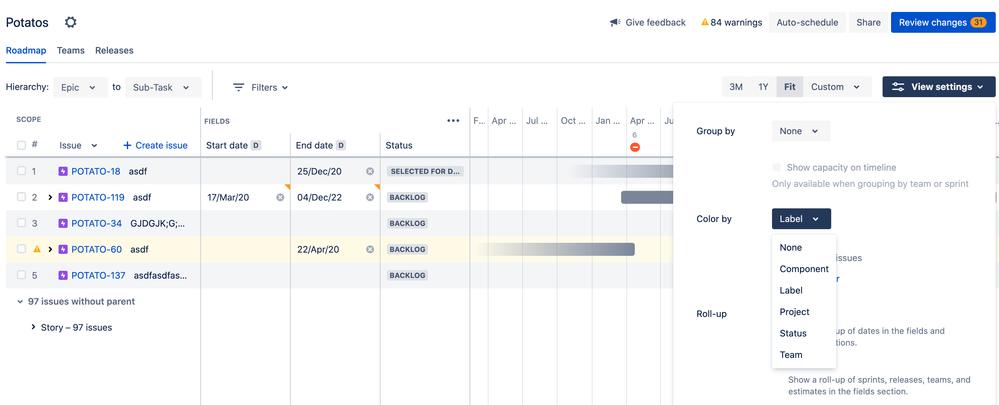
Task: Click the POTATO-137 epic type icon
Action: coord(62,276)
